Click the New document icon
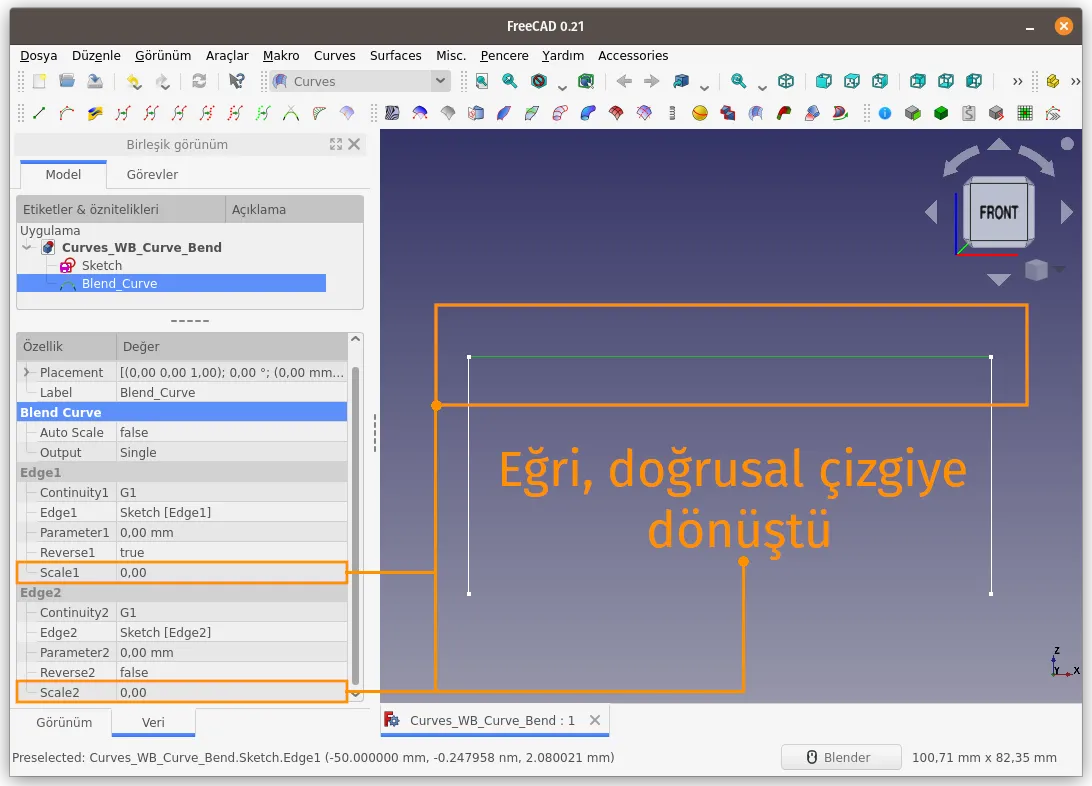The height and width of the screenshot is (786, 1092). pos(39,81)
